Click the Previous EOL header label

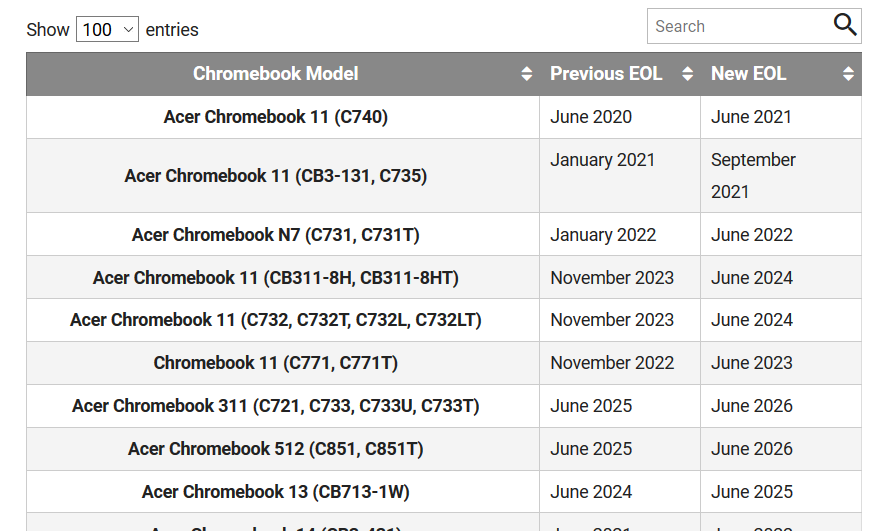point(606,74)
